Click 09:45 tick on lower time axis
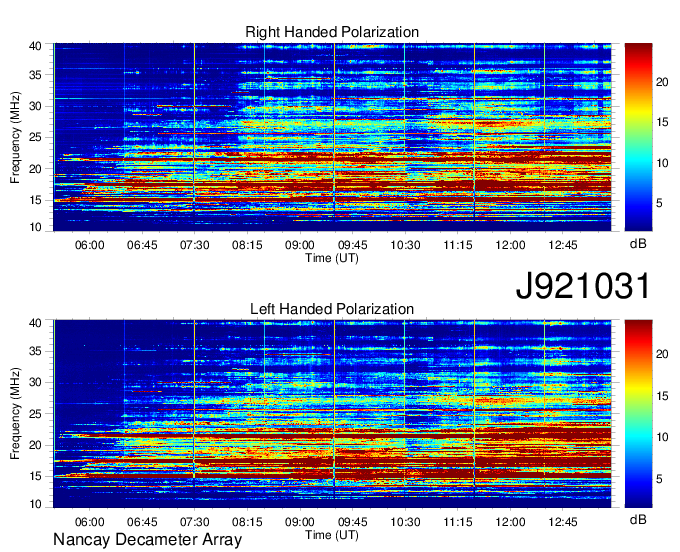This screenshot has width=680, height=552. [x=353, y=522]
